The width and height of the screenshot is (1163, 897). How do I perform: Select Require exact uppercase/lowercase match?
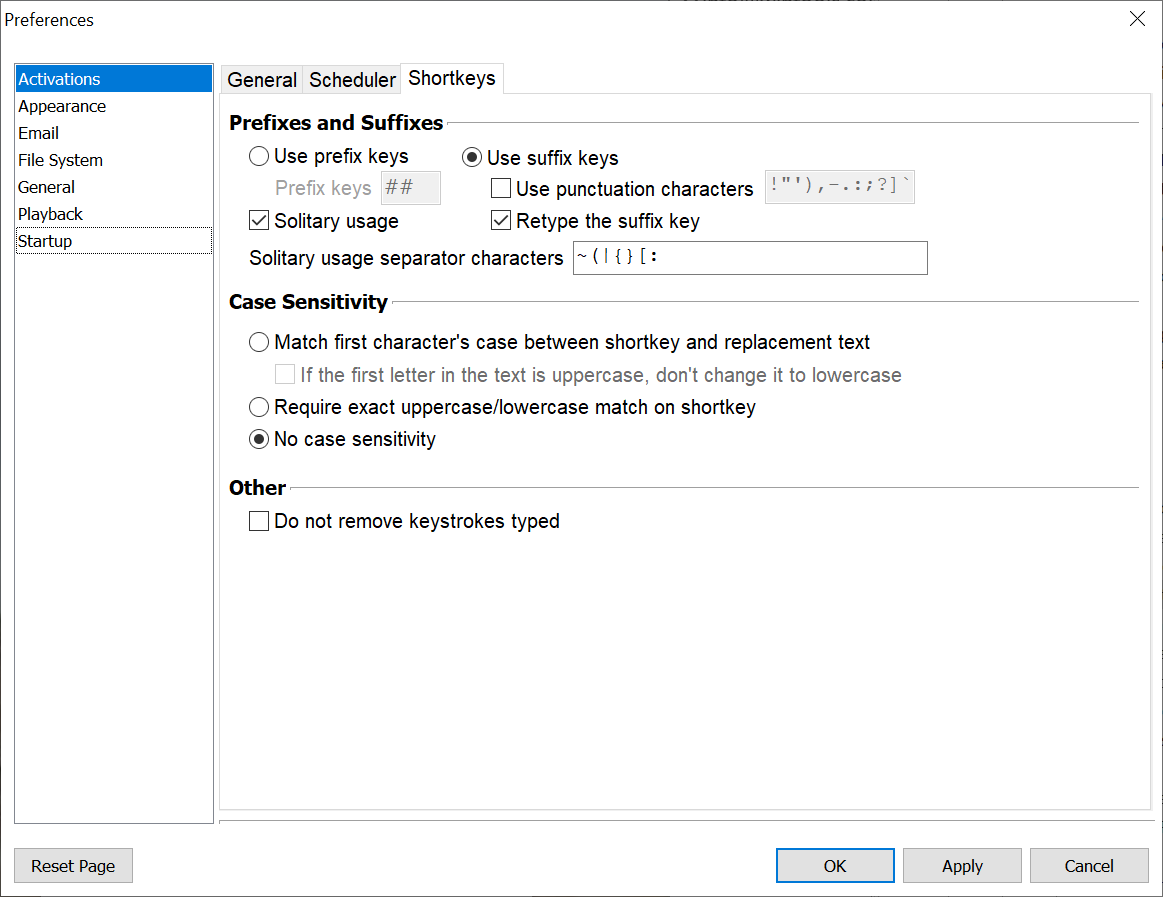[x=259, y=407]
